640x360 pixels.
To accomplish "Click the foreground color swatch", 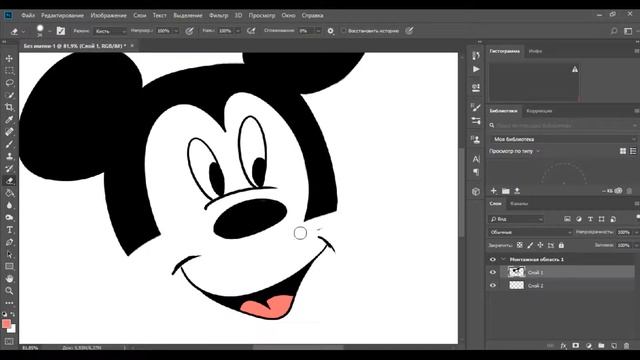I will (6, 324).
